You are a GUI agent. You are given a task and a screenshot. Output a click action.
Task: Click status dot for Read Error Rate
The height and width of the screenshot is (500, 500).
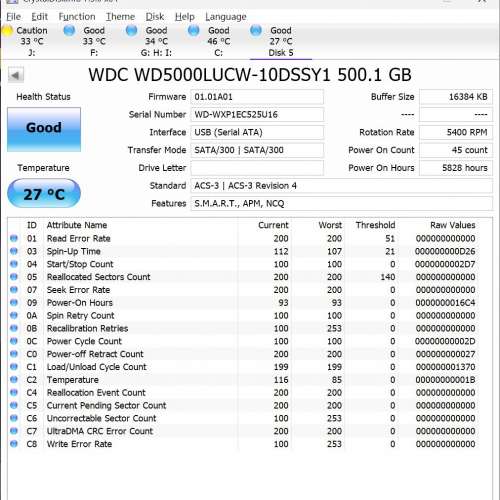pos(14,238)
